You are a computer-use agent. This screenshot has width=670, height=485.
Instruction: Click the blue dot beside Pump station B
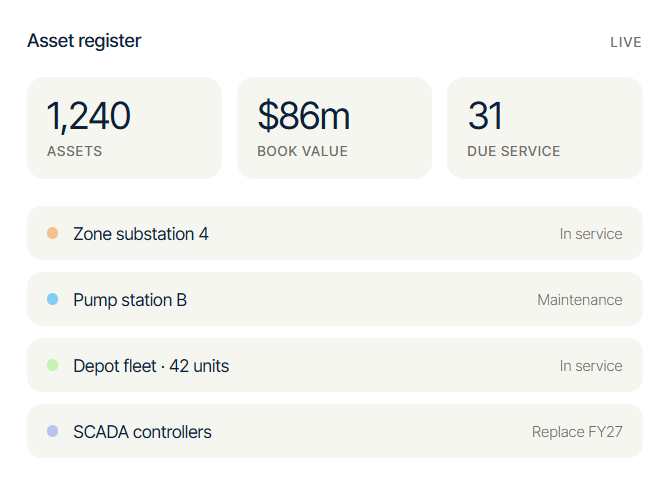[53, 299]
